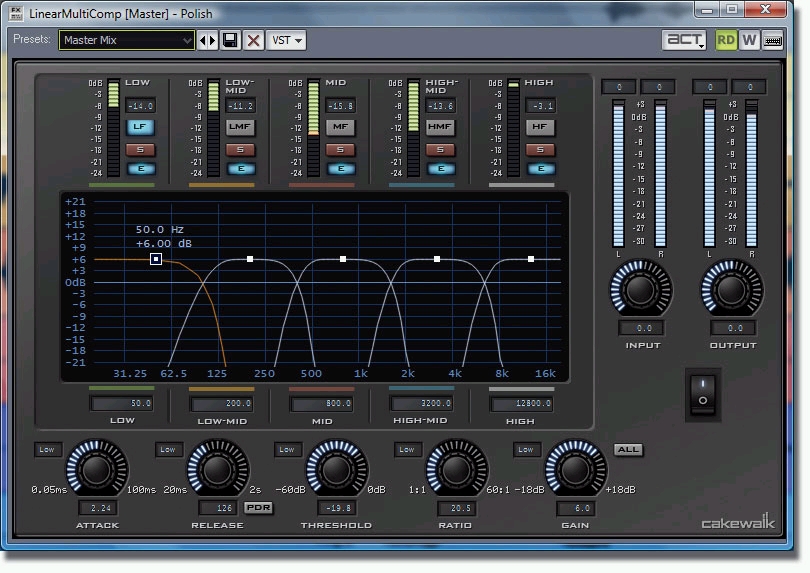Viewport: 810px width, 573px height.
Task: Click the Release value field showing 126
Action: point(219,508)
